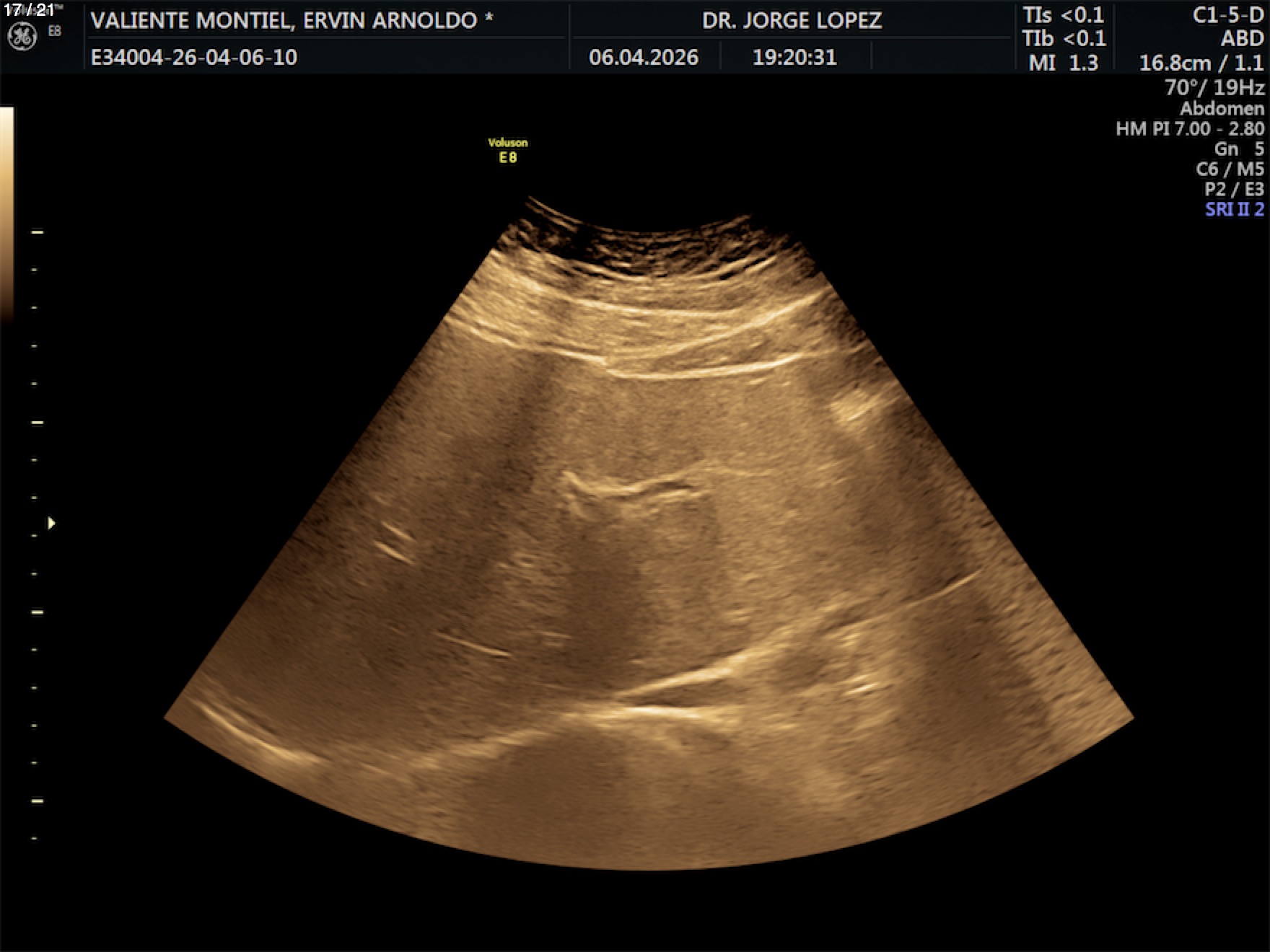Viewport: 1270px width, 952px height.
Task: Click the 17 / 21 image counter
Action: [29, 10]
